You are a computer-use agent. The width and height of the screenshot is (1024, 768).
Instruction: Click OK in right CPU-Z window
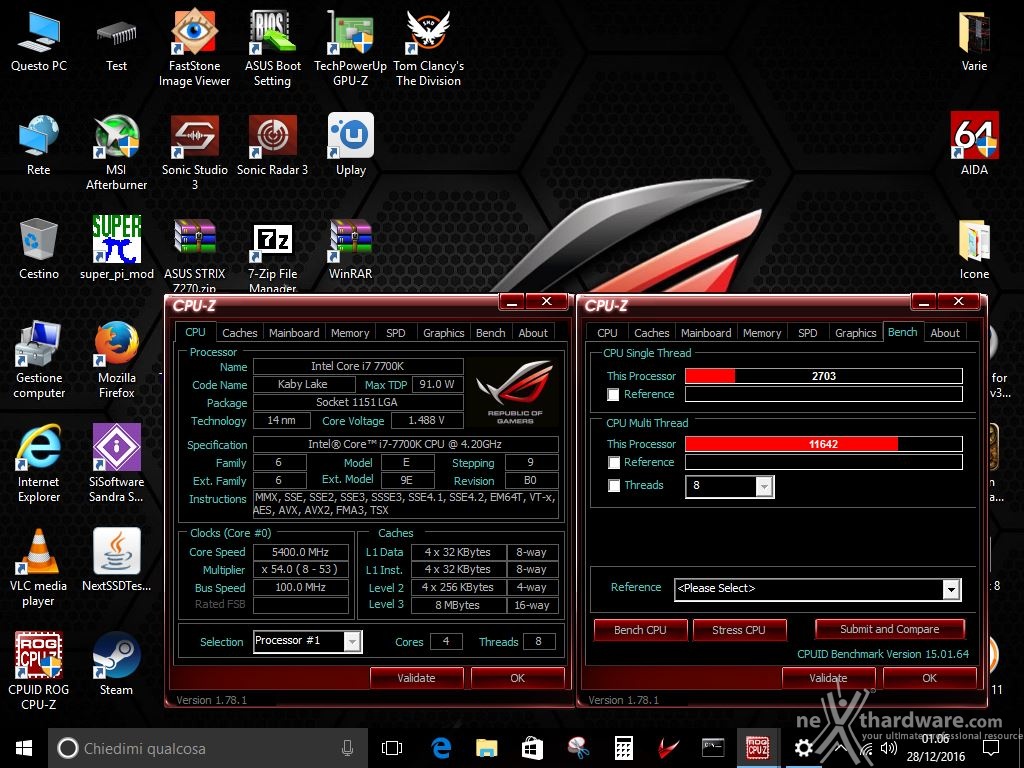(x=929, y=678)
